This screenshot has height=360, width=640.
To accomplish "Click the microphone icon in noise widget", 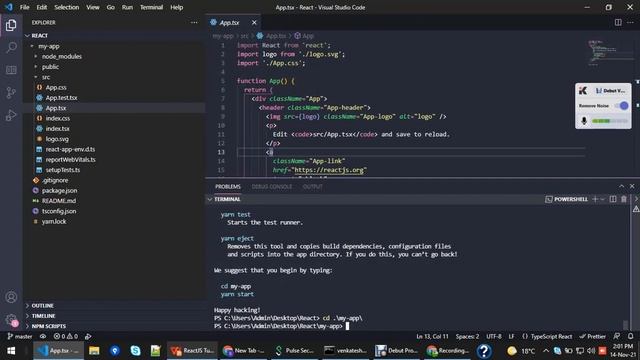I will (x=584, y=121).
